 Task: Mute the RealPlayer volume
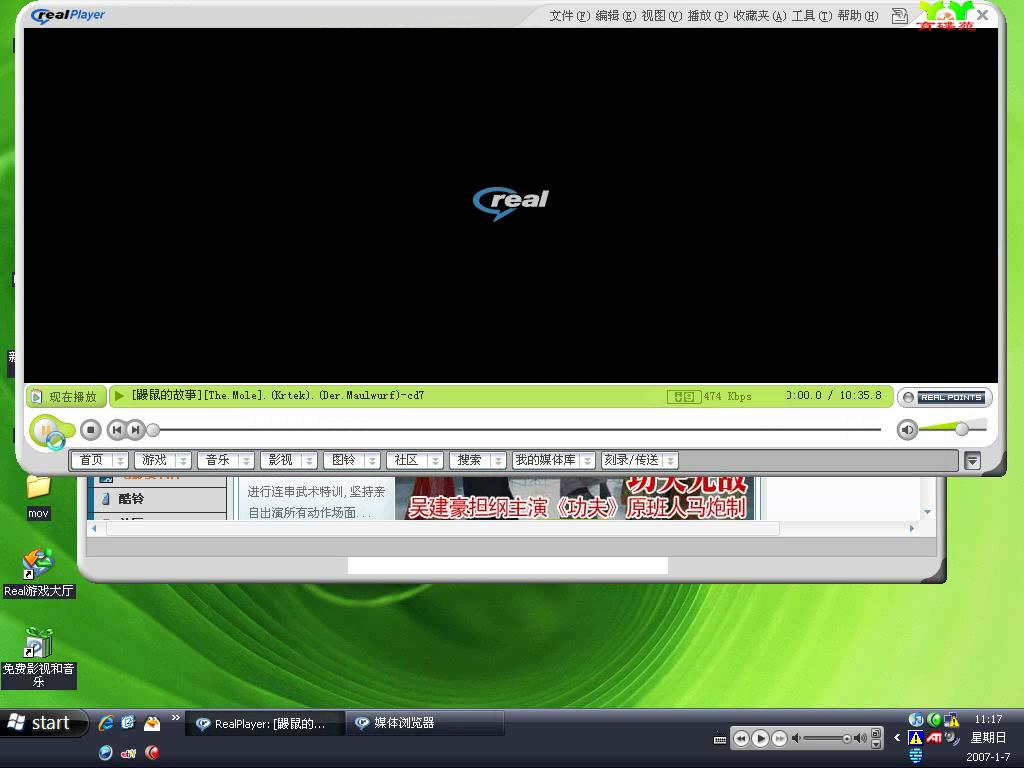tap(907, 430)
